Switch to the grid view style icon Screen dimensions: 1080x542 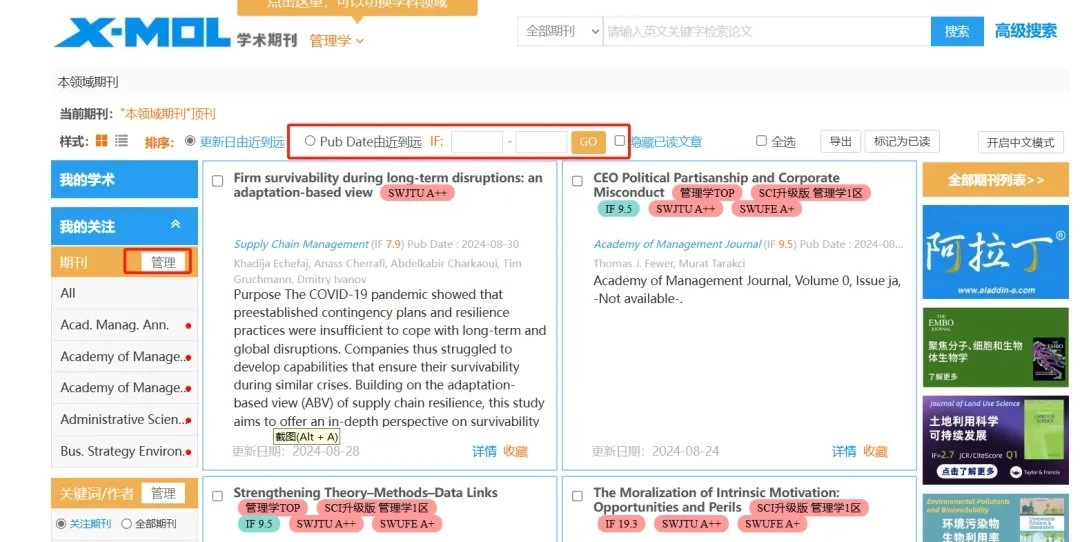tap(101, 140)
